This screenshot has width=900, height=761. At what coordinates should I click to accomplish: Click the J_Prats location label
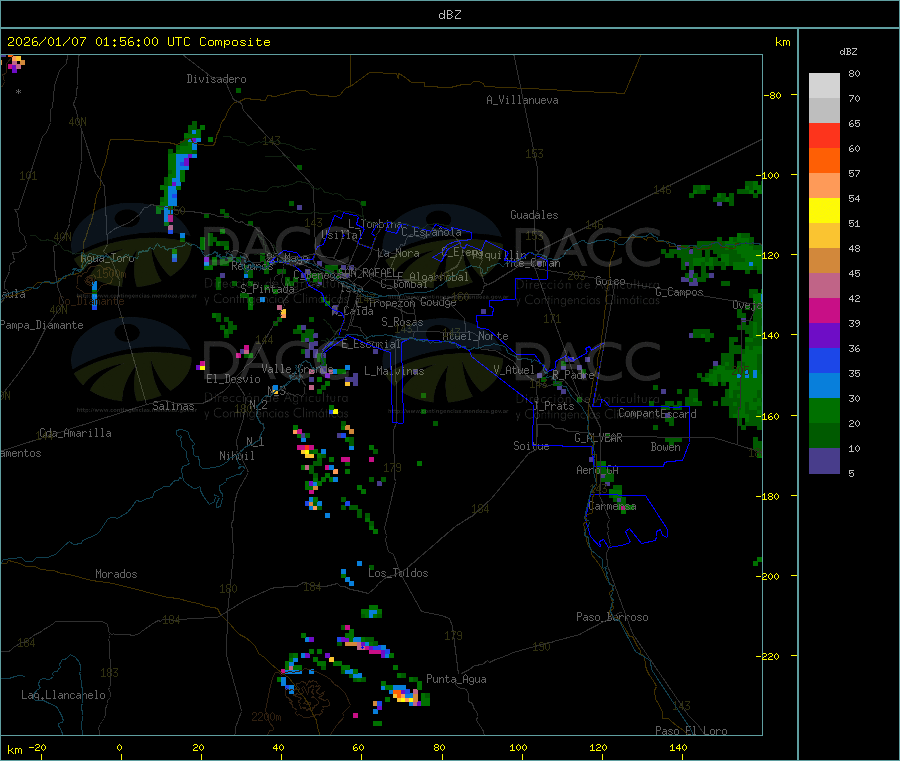[x=554, y=405]
